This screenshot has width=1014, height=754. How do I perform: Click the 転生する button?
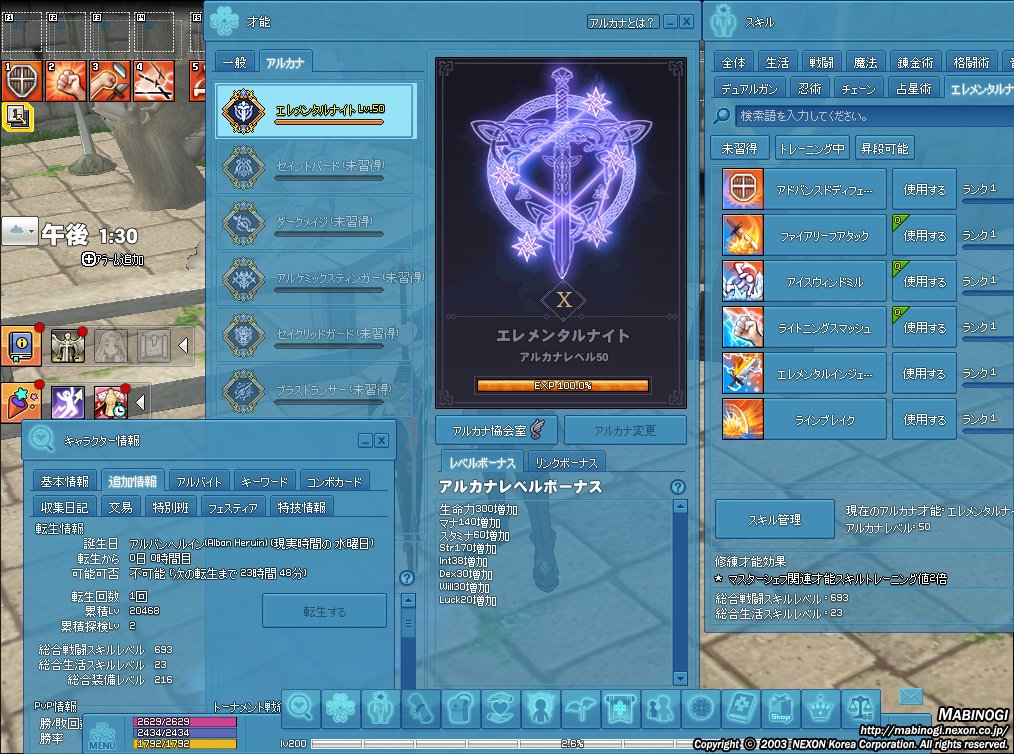324,611
